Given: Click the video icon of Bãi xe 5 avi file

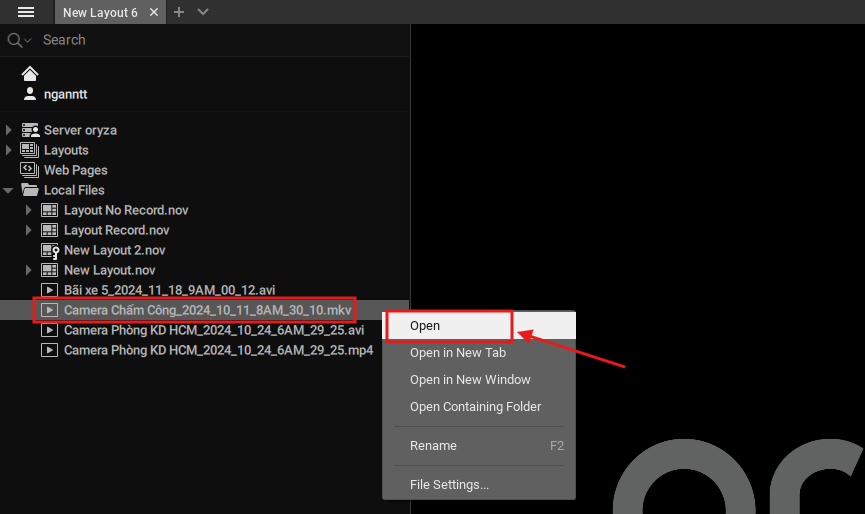Looking at the screenshot, I should (x=50, y=290).
